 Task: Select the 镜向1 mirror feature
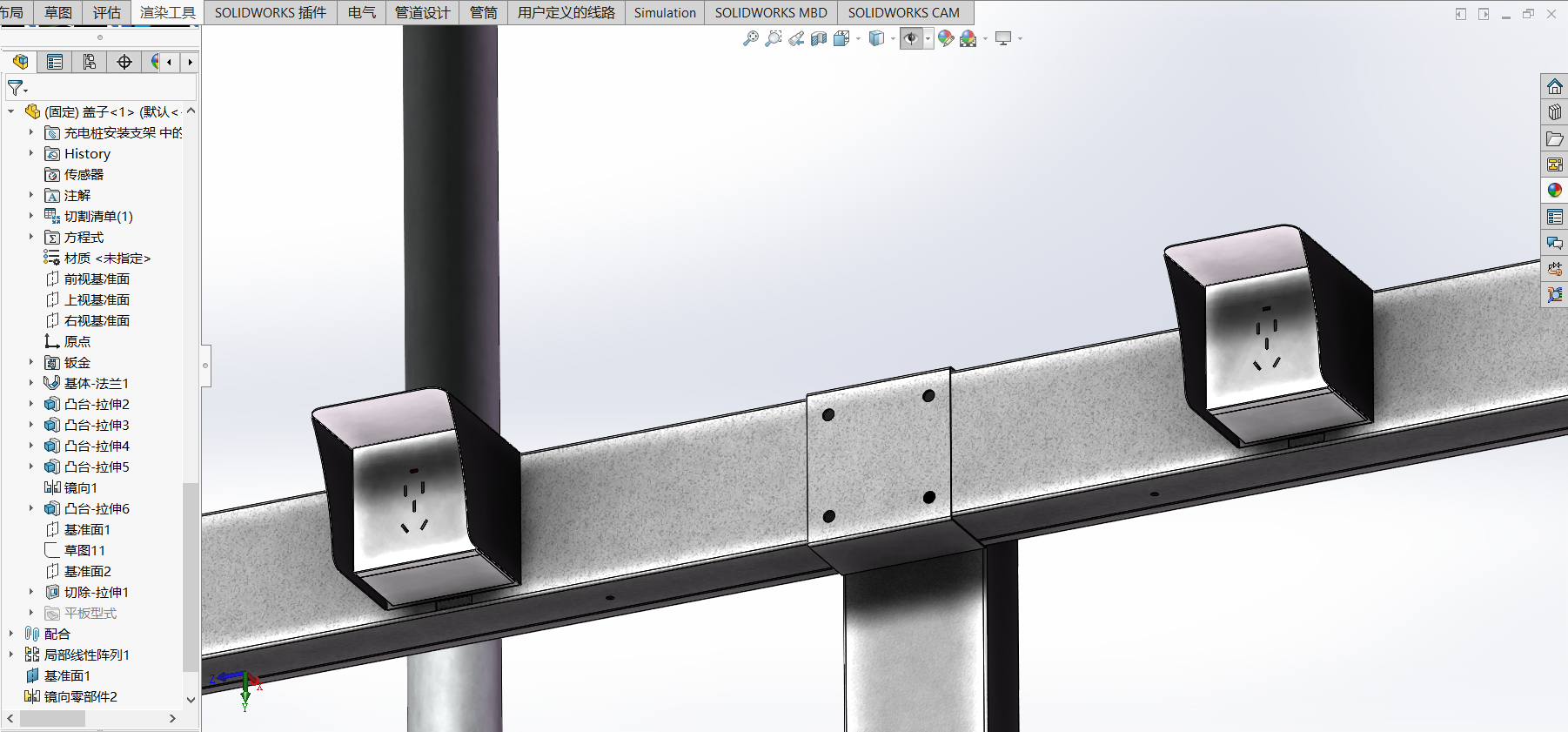tap(70, 487)
